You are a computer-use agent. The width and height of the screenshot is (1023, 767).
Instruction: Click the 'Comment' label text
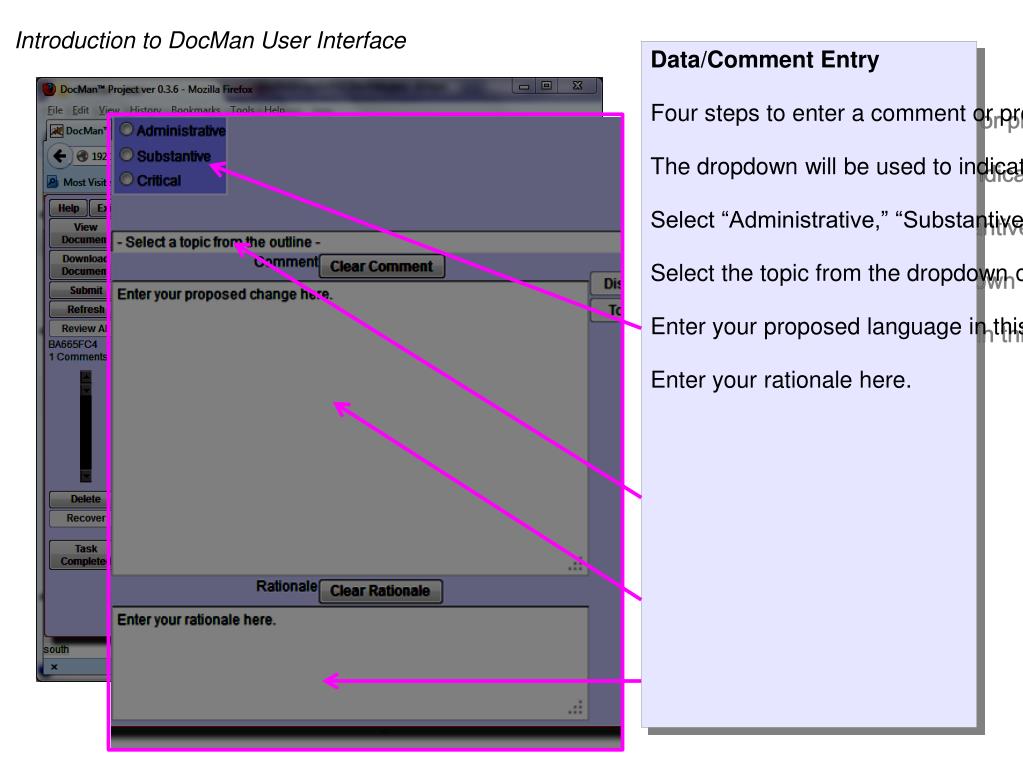(286, 262)
